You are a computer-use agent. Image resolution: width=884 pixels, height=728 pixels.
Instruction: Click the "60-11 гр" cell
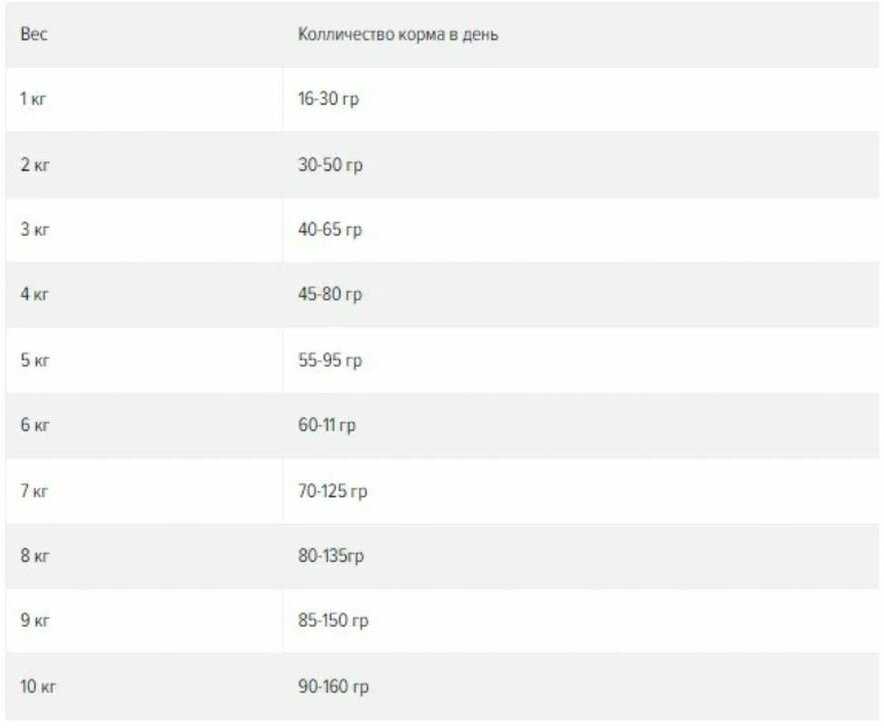tap(327, 425)
